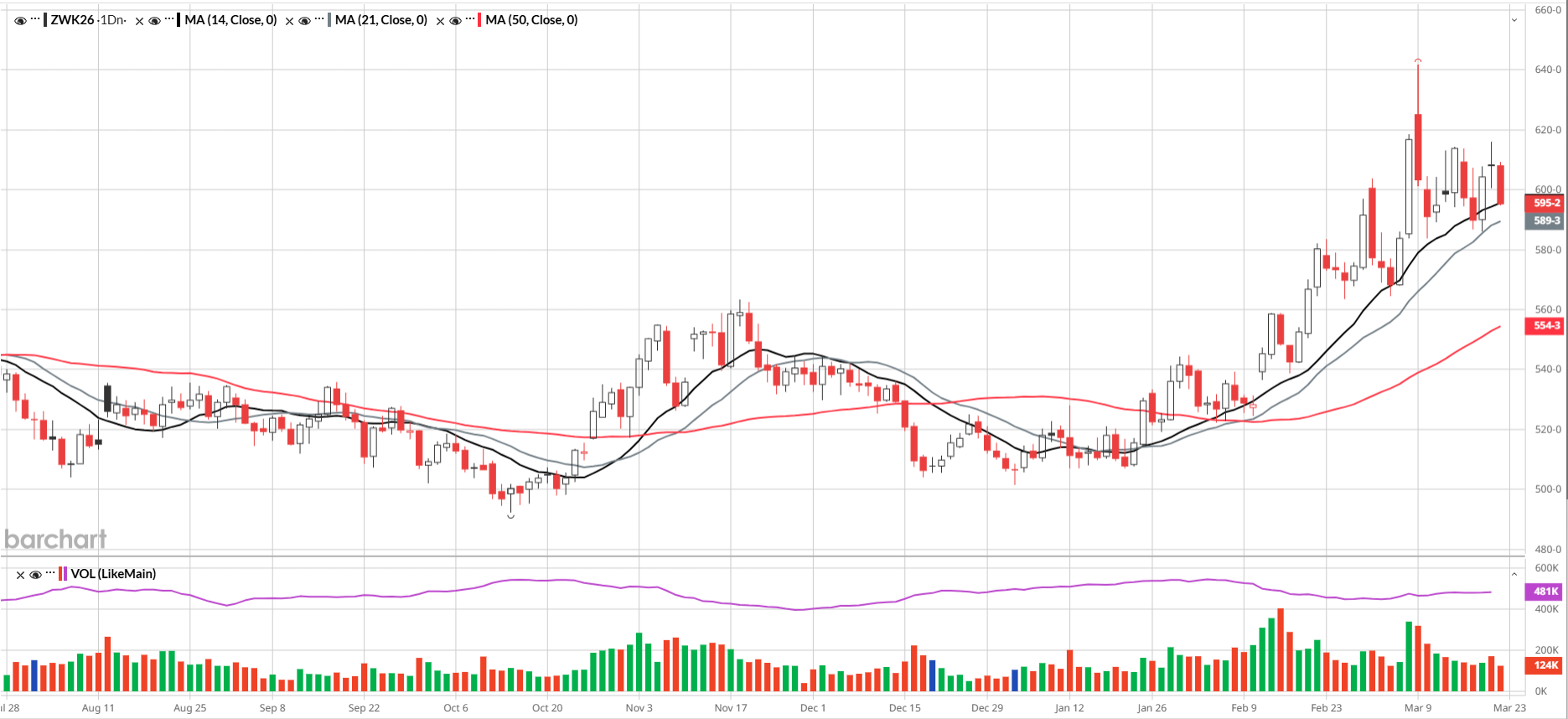Open the more-options dots for MA (50, Close, 0)
Viewport: 1568px width, 719px height.
(470, 19)
